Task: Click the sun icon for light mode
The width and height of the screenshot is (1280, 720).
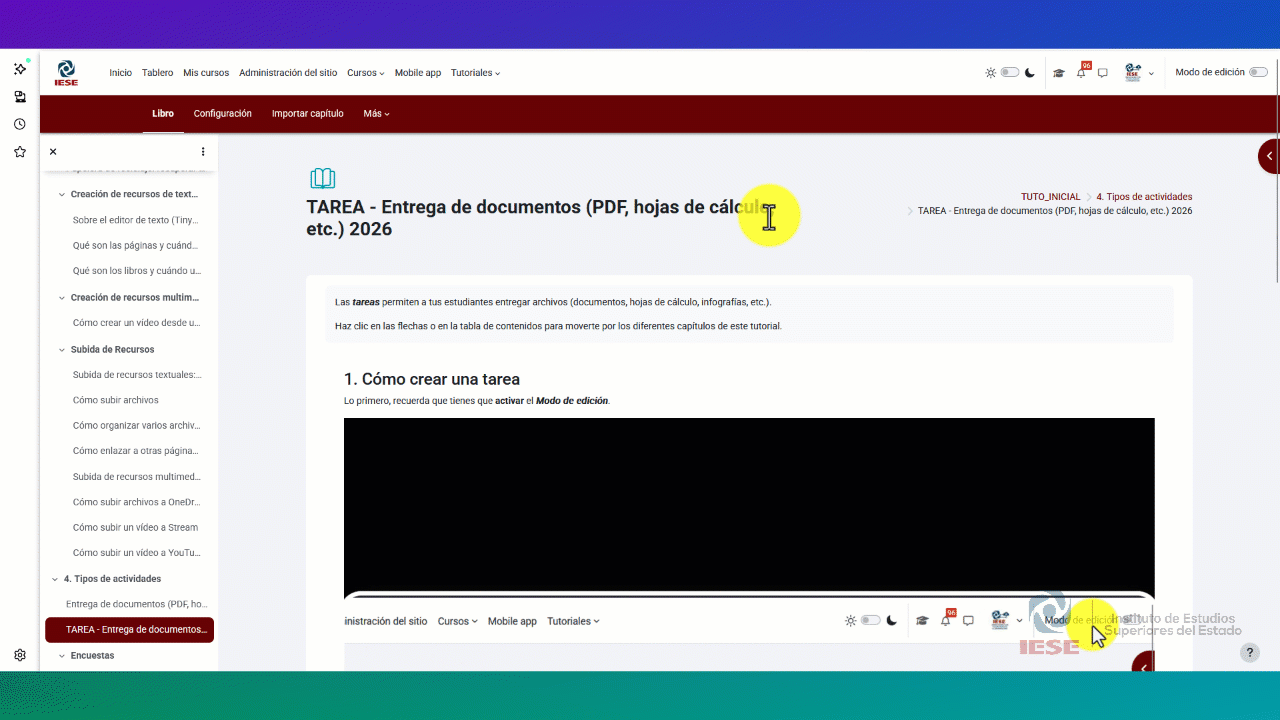Action: tap(990, 72)
